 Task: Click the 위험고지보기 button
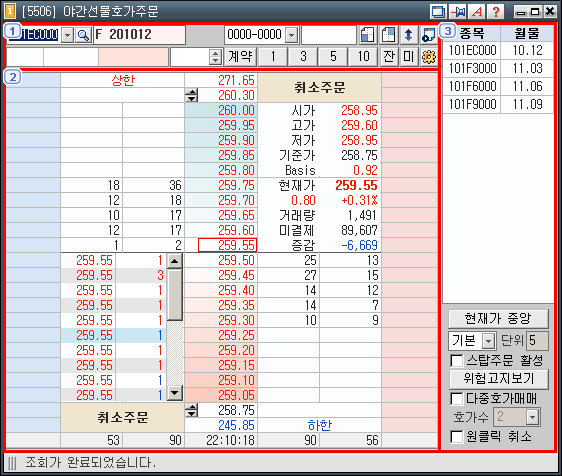point(498,379)
